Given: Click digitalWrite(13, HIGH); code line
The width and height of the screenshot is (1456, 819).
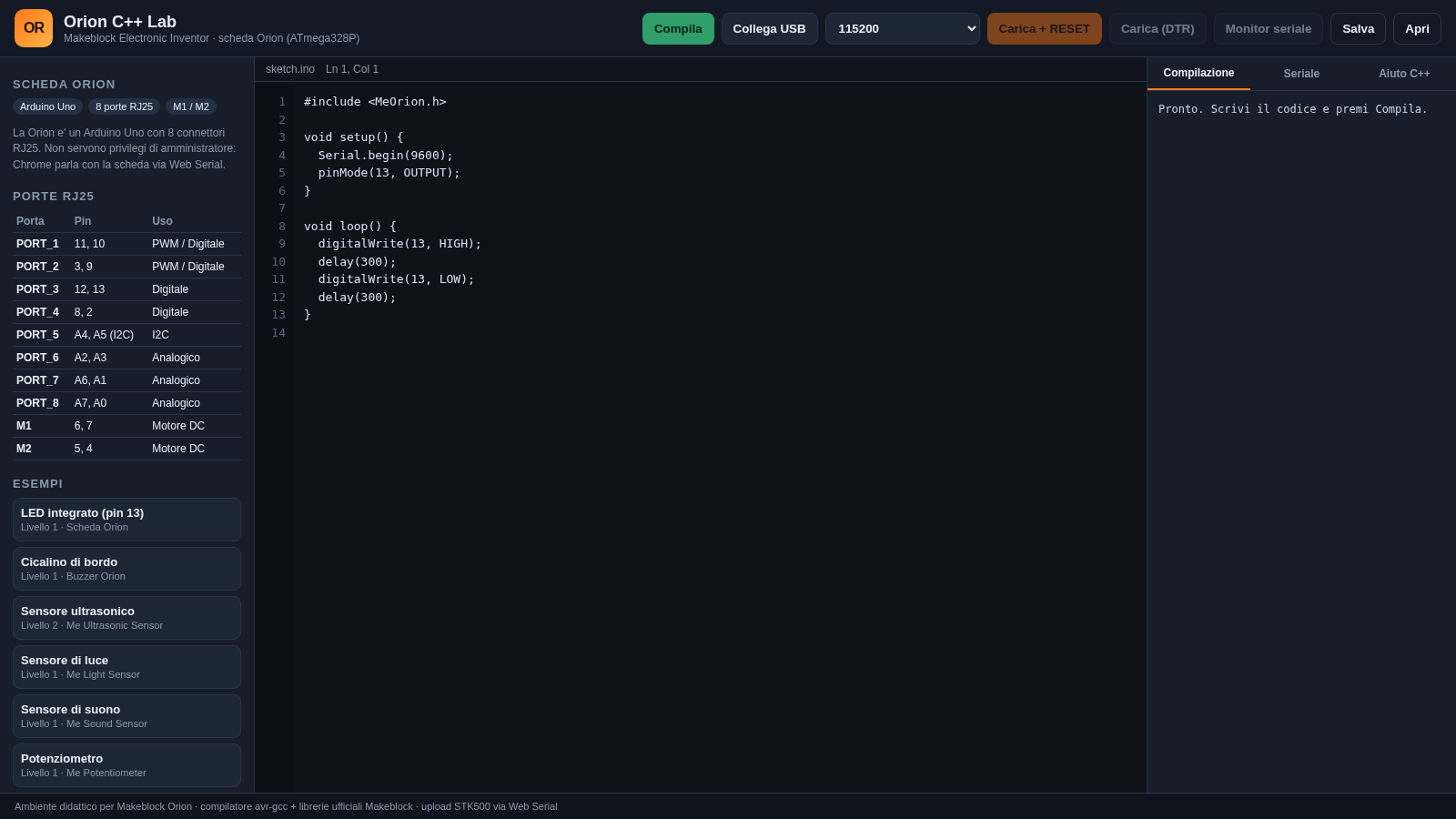Looking at the screenshot, I should (399, 244).
